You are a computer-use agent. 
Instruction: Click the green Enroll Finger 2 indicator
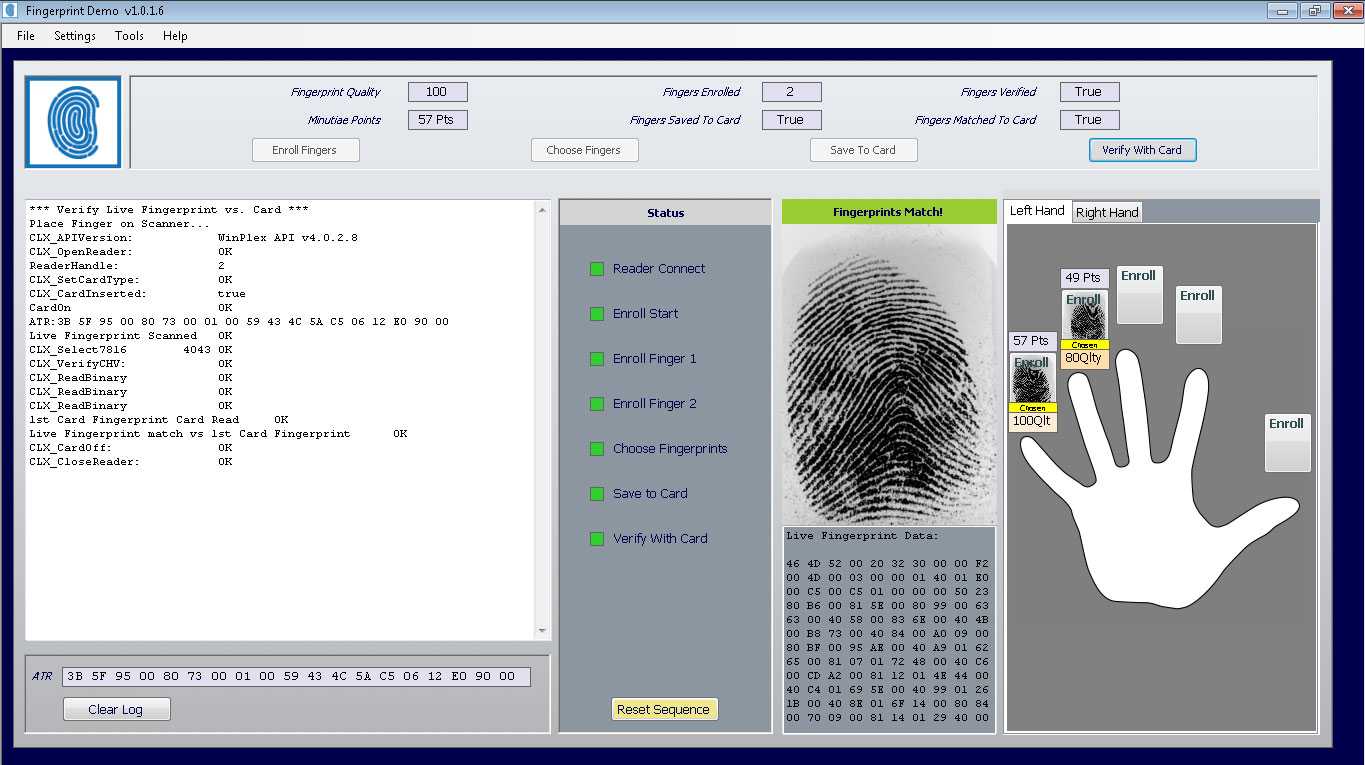pyautogui.click(x=597, y=404)
